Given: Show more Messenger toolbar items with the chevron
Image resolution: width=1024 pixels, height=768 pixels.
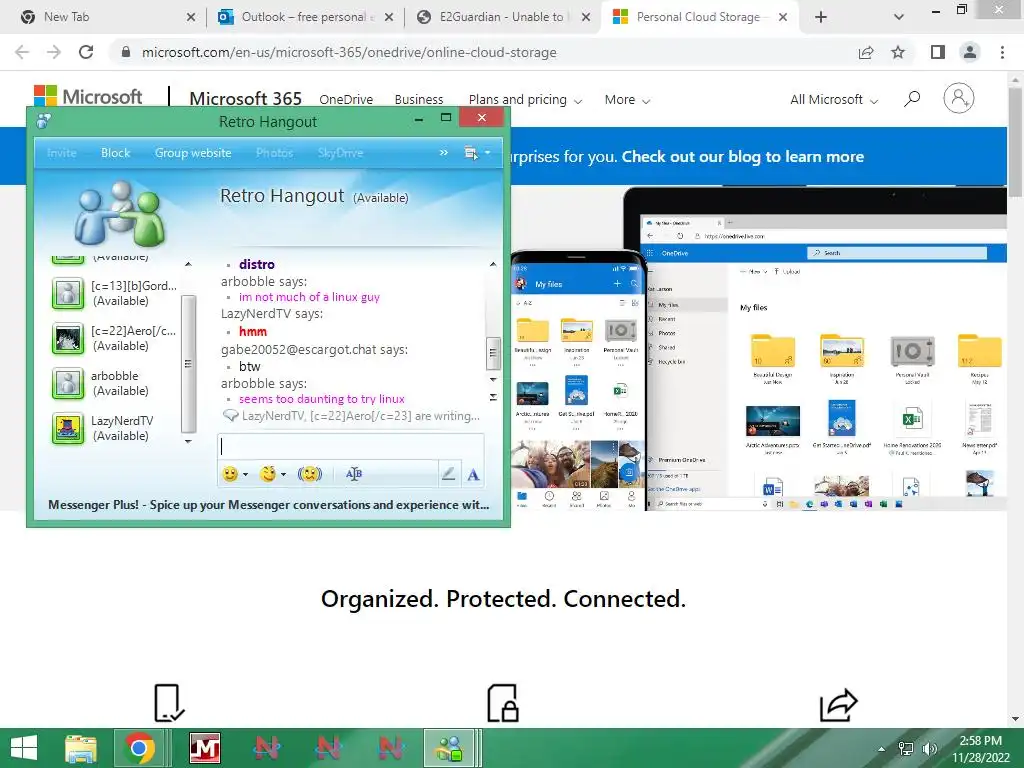Looking at the screenshot, I should pyautogui.click(x=443, y=153).
